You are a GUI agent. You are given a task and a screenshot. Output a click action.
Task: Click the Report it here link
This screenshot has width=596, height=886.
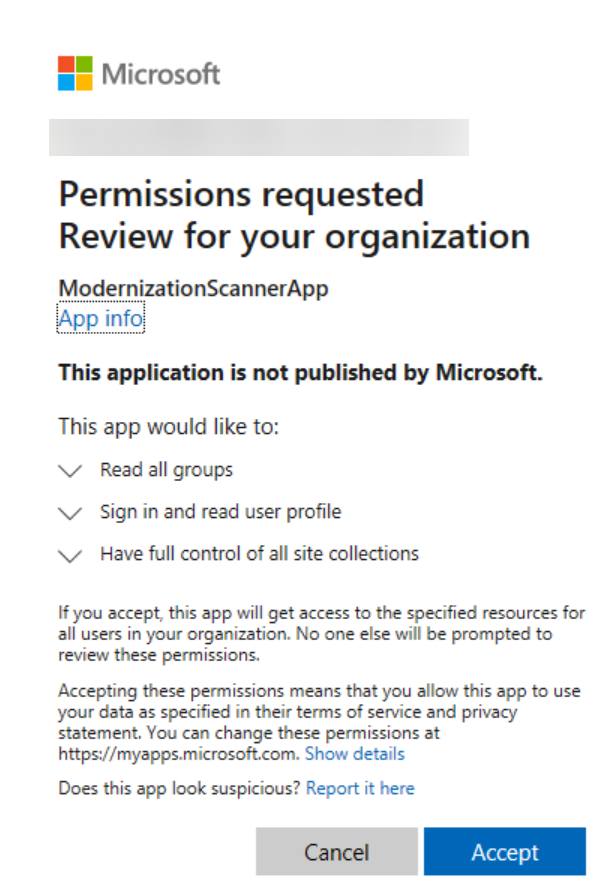(x=361, y=788)
